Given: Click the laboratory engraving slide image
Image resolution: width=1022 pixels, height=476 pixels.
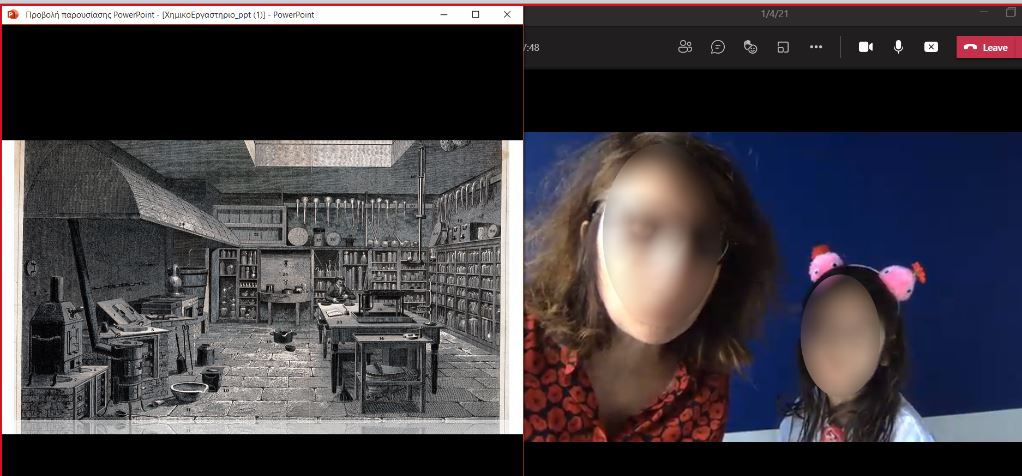Looking at the screenshot, I should click(262, 287).
